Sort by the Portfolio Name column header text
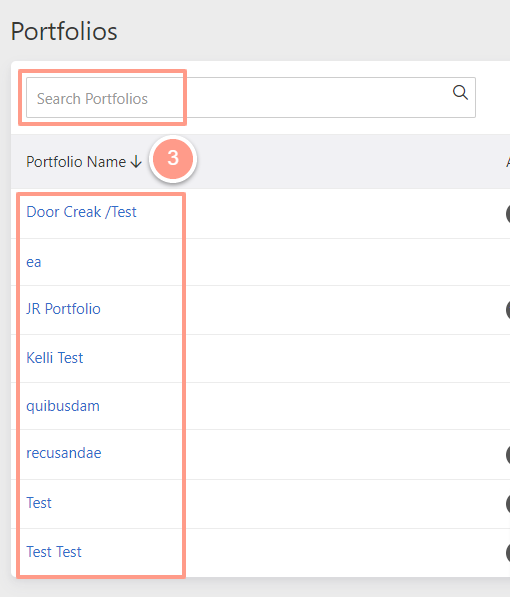510x597 pixels. (76, 162)
